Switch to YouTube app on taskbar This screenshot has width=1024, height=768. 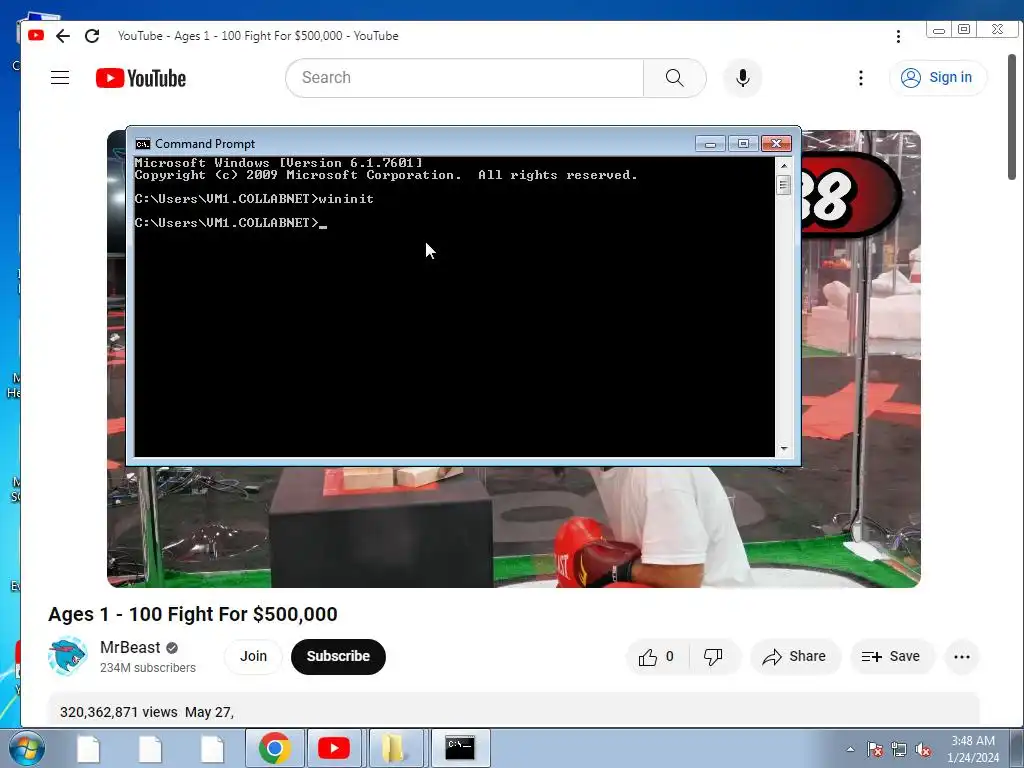[334, 748]
